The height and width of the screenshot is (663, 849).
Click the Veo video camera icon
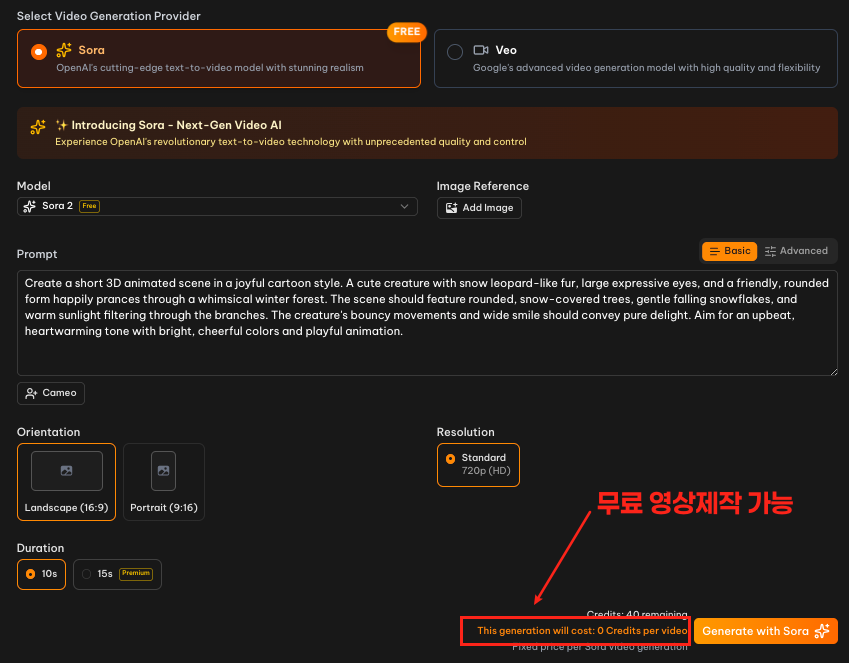point(481,50)
